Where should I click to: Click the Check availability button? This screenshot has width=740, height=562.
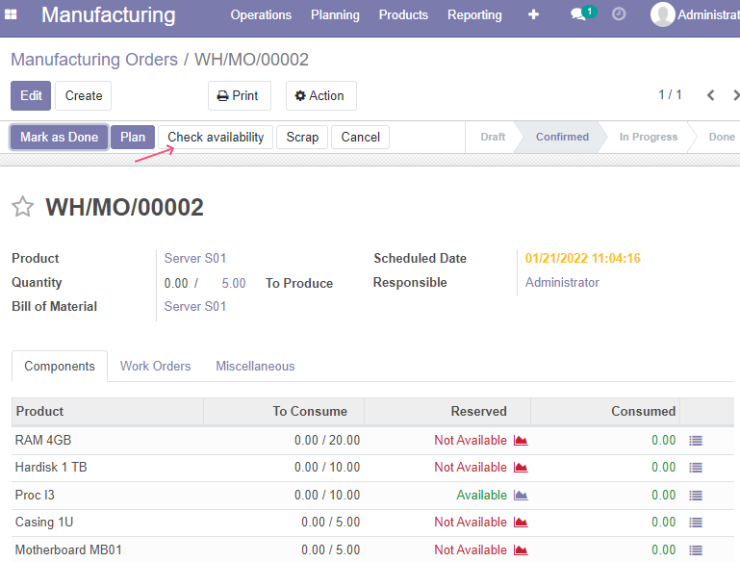pyautogui.click(x=216, y=137)
